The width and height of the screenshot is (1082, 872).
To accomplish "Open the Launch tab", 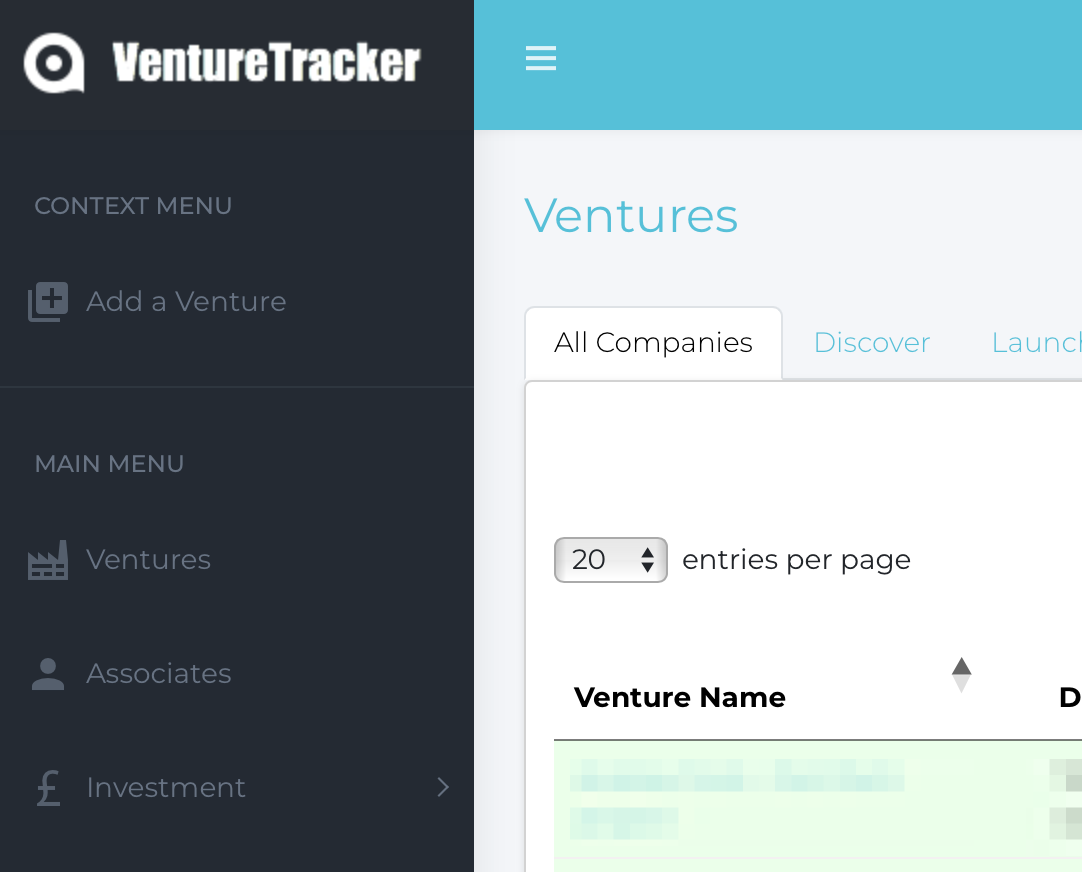I will [x=1035, y=343].
